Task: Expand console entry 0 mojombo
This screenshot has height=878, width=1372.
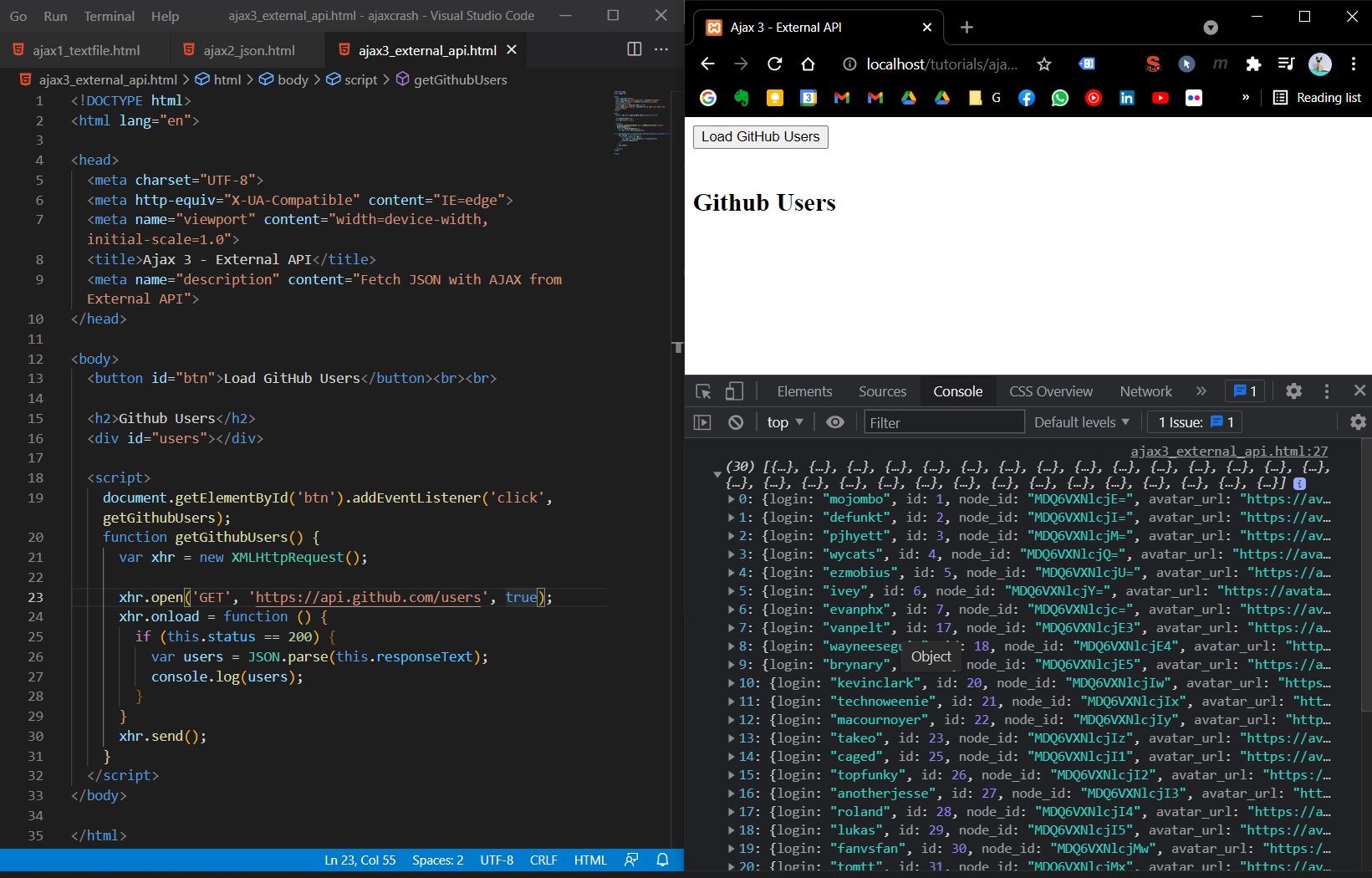Action: pos(731,499)
